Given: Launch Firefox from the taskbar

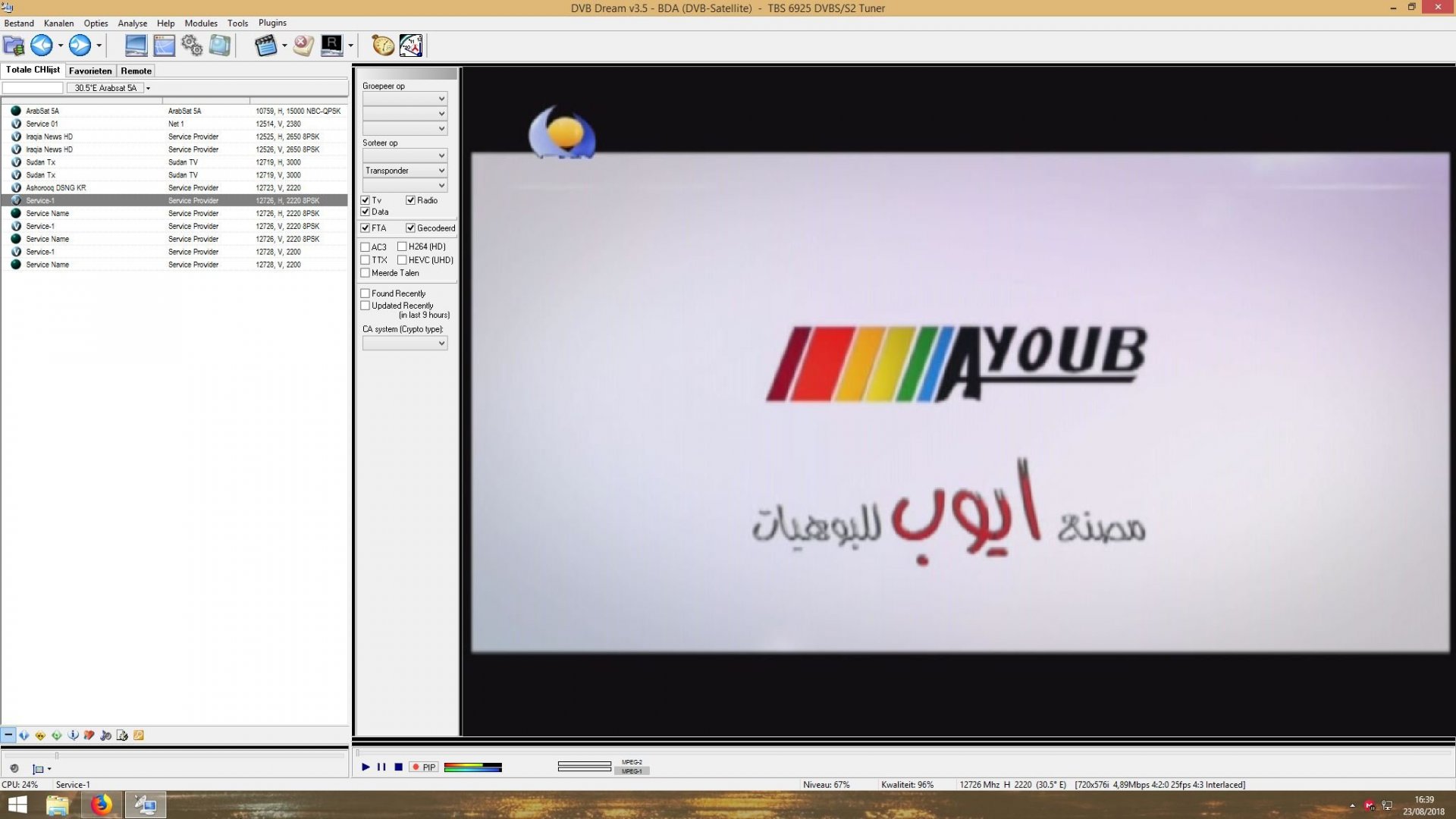Looking at the screenshot, I should pyautogui.click(x=101, y=805).
